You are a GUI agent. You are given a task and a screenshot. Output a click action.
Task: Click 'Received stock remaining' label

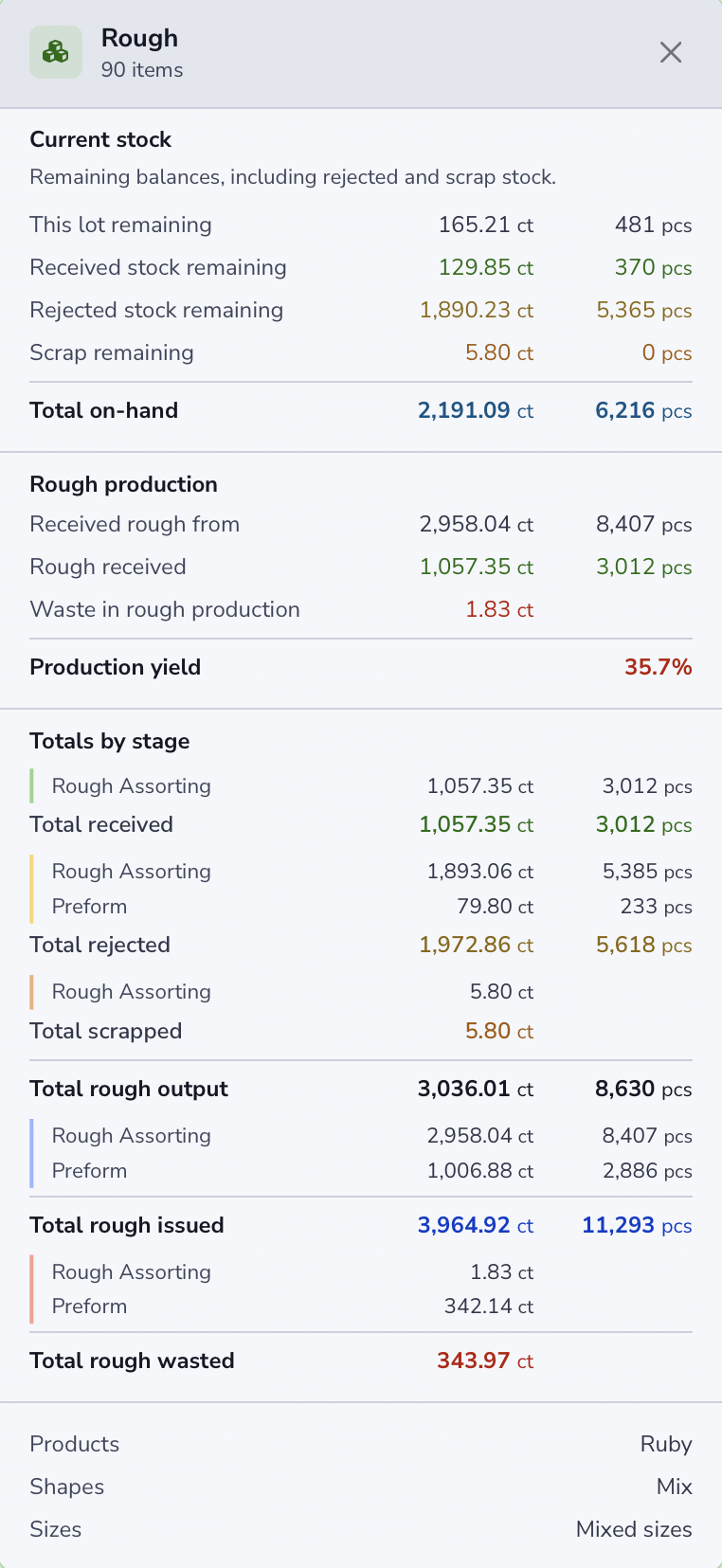158,267
